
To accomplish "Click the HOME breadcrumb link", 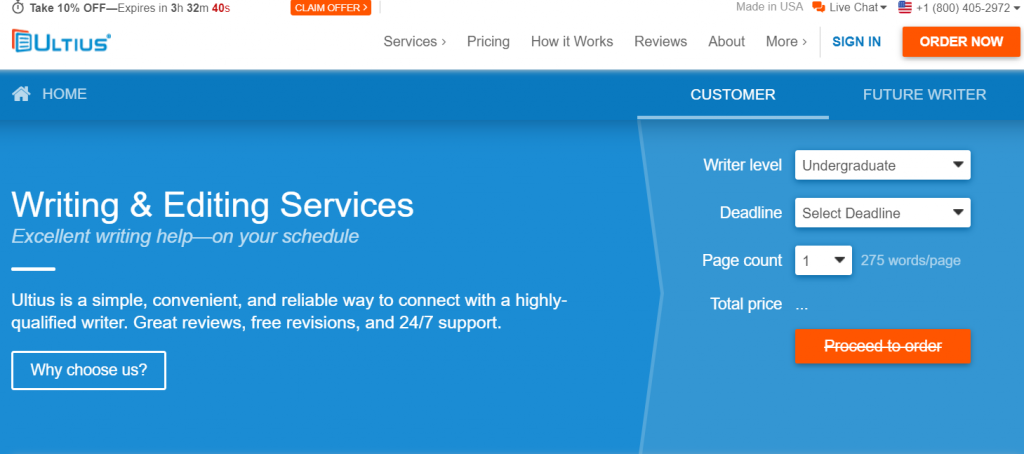I will pyautogui.click(x=65, y=94).
